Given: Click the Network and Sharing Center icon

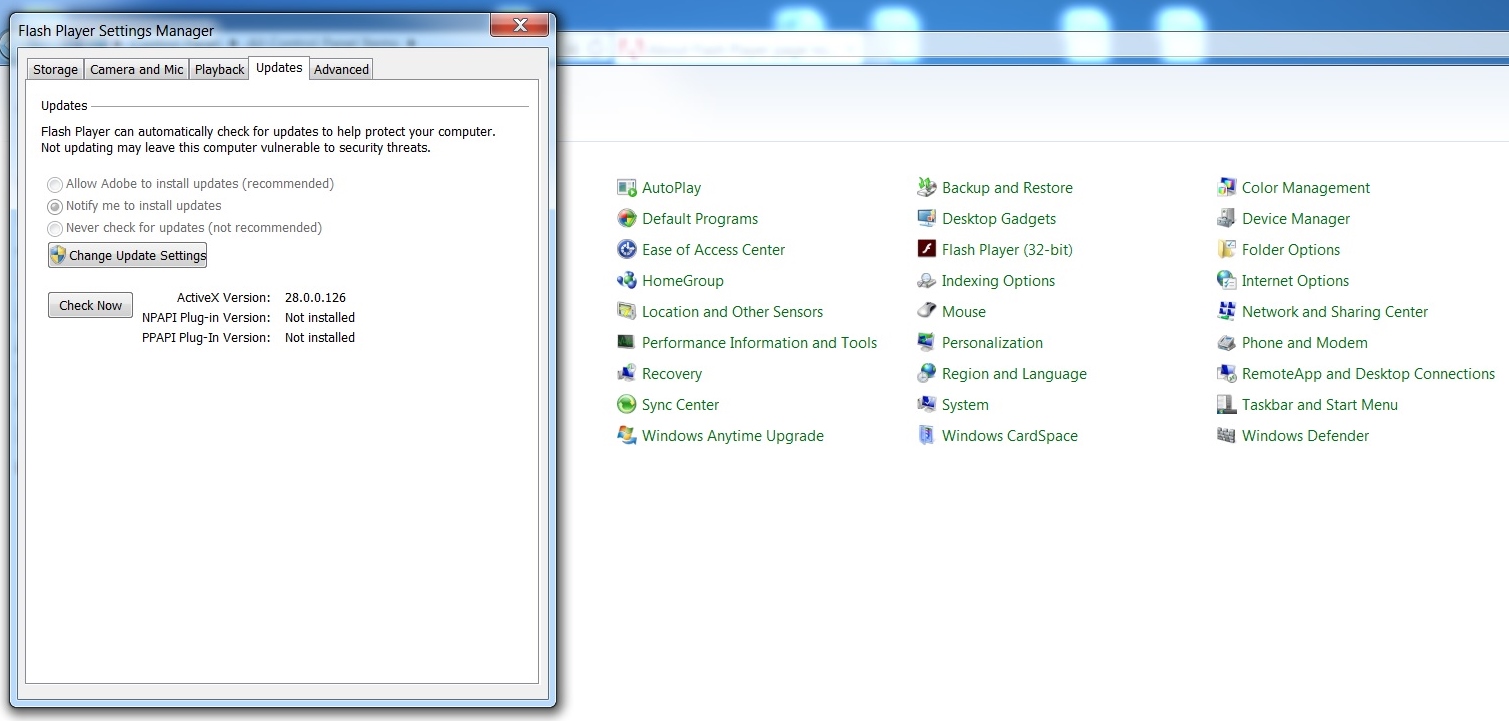Looking at the screenshot, I should [1227, 312].
